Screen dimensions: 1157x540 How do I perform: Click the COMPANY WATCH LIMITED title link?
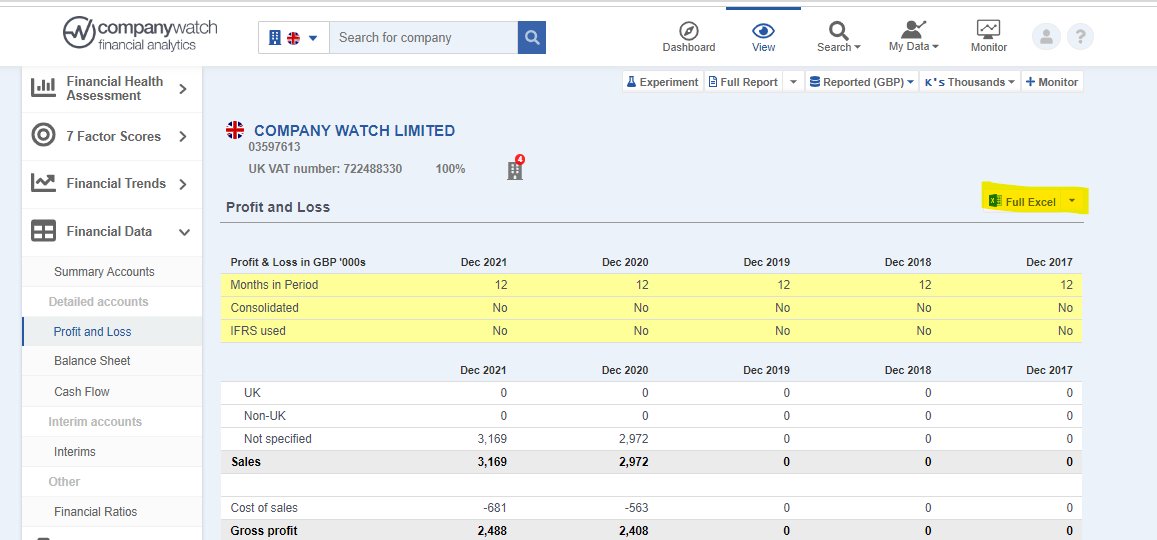point(354,131)
